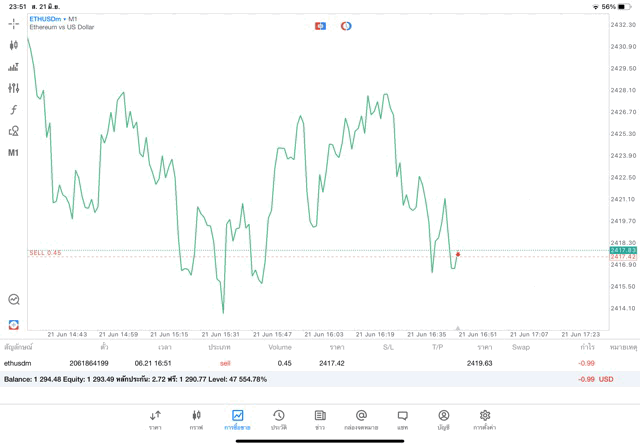
Task: Open the mailbox (กล่องจดหมาย) tab
Action: tap(361, 419)
